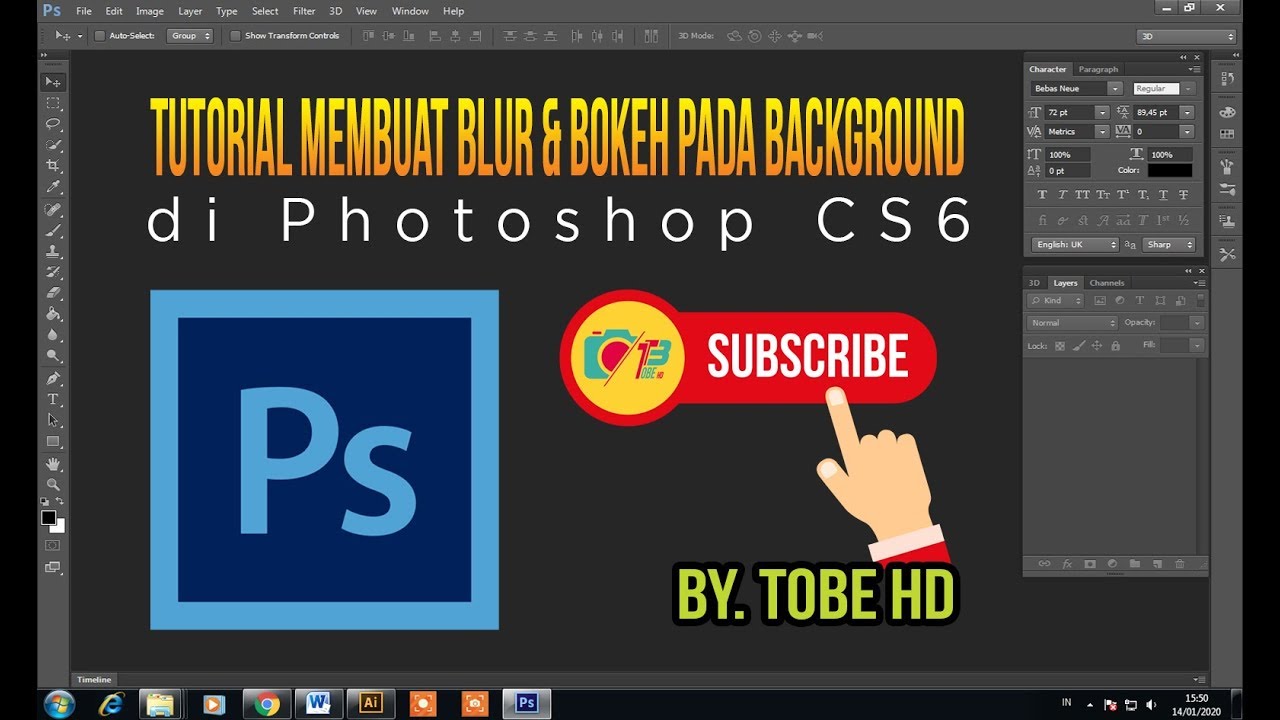Select the Paint Bucket tool
The height and width of the screenshot is (720, 1280).
point(53,314)
